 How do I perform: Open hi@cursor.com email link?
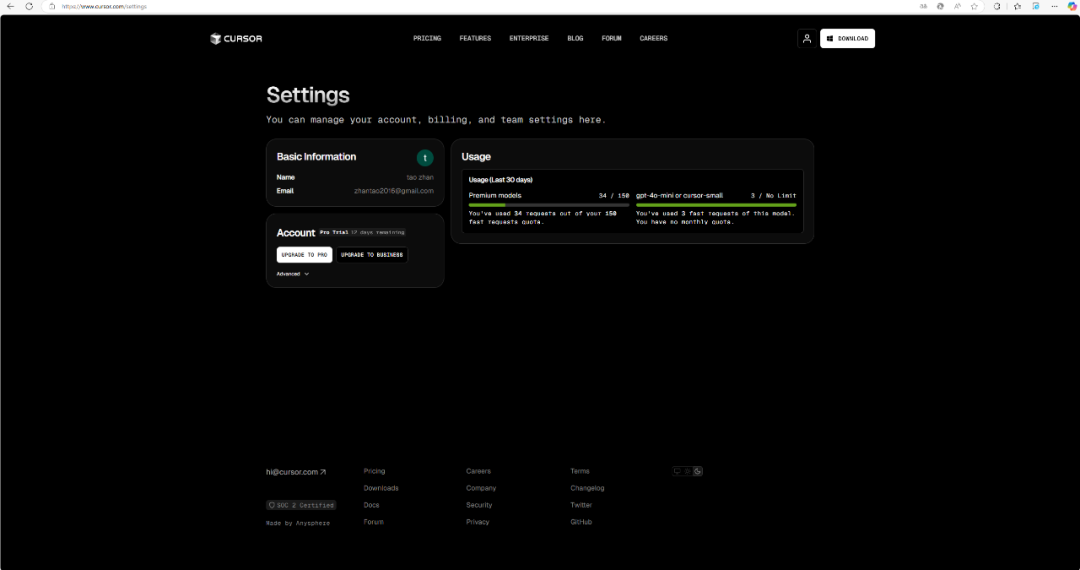[296, 472]
